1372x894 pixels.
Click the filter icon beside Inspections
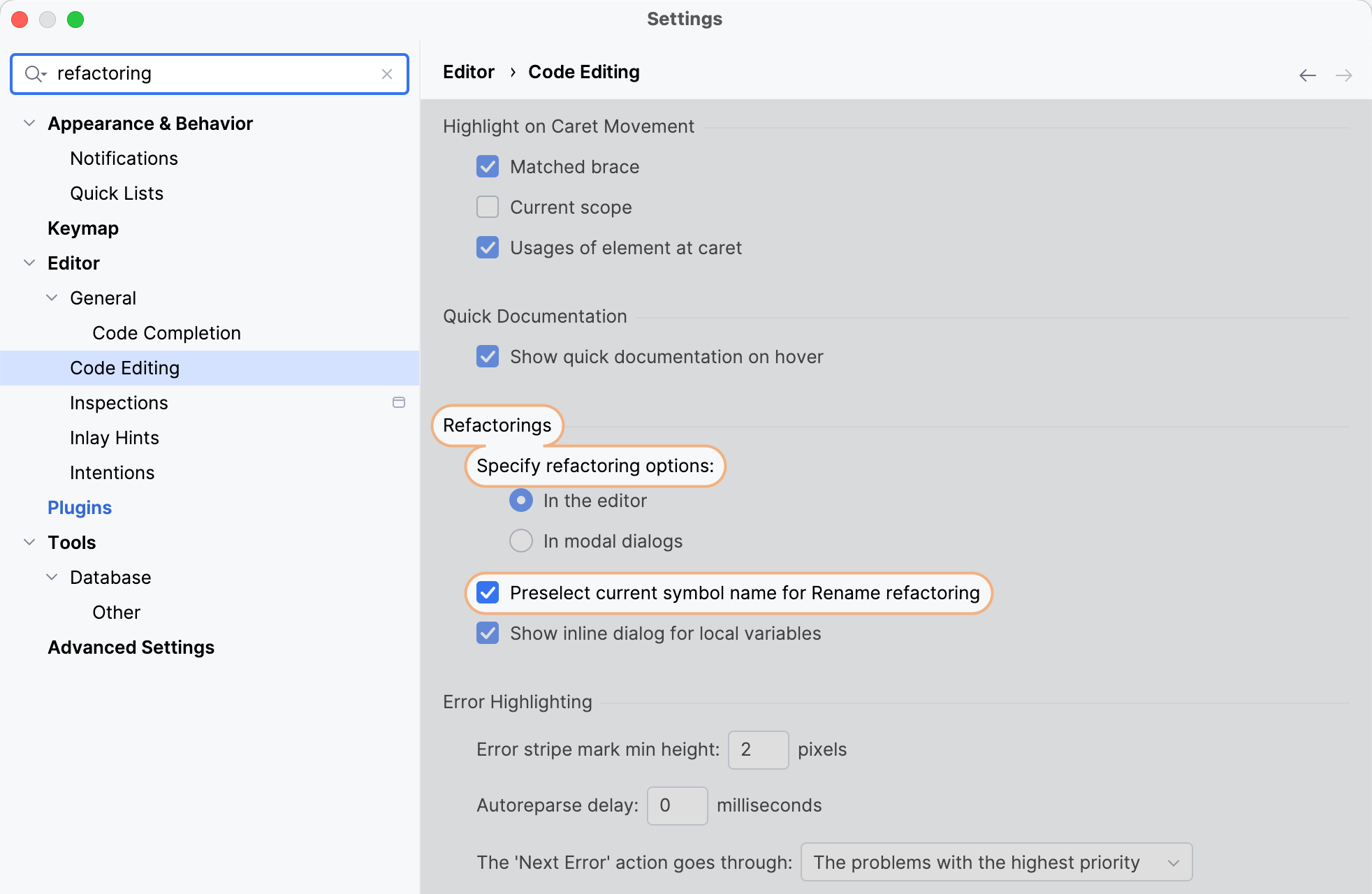[399, 402]
